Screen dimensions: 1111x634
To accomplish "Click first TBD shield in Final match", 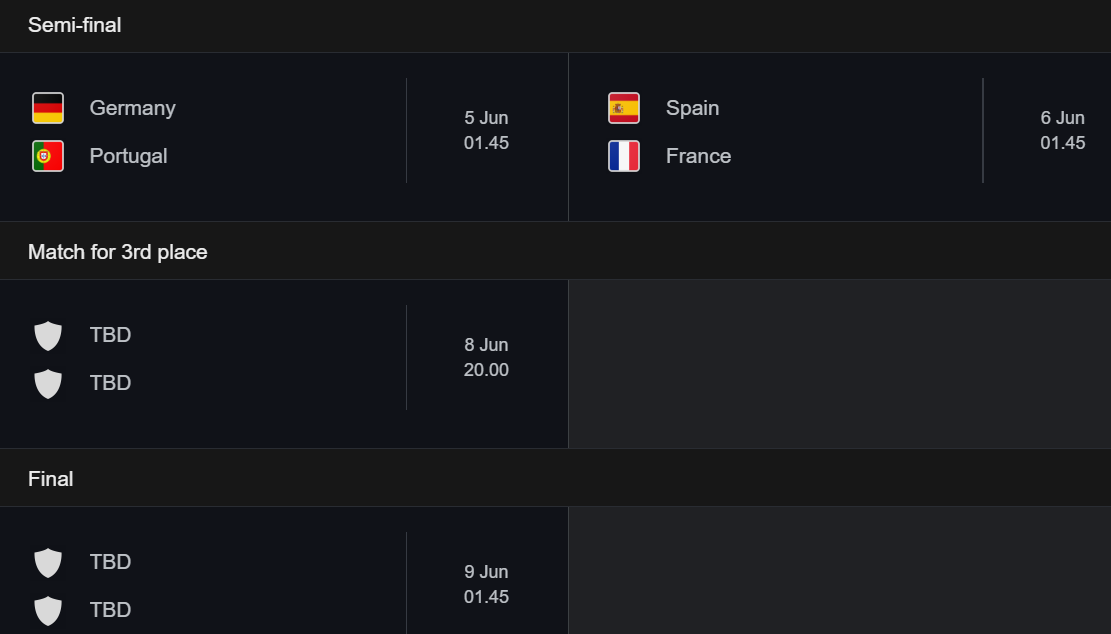I will [x=48, y=562].
